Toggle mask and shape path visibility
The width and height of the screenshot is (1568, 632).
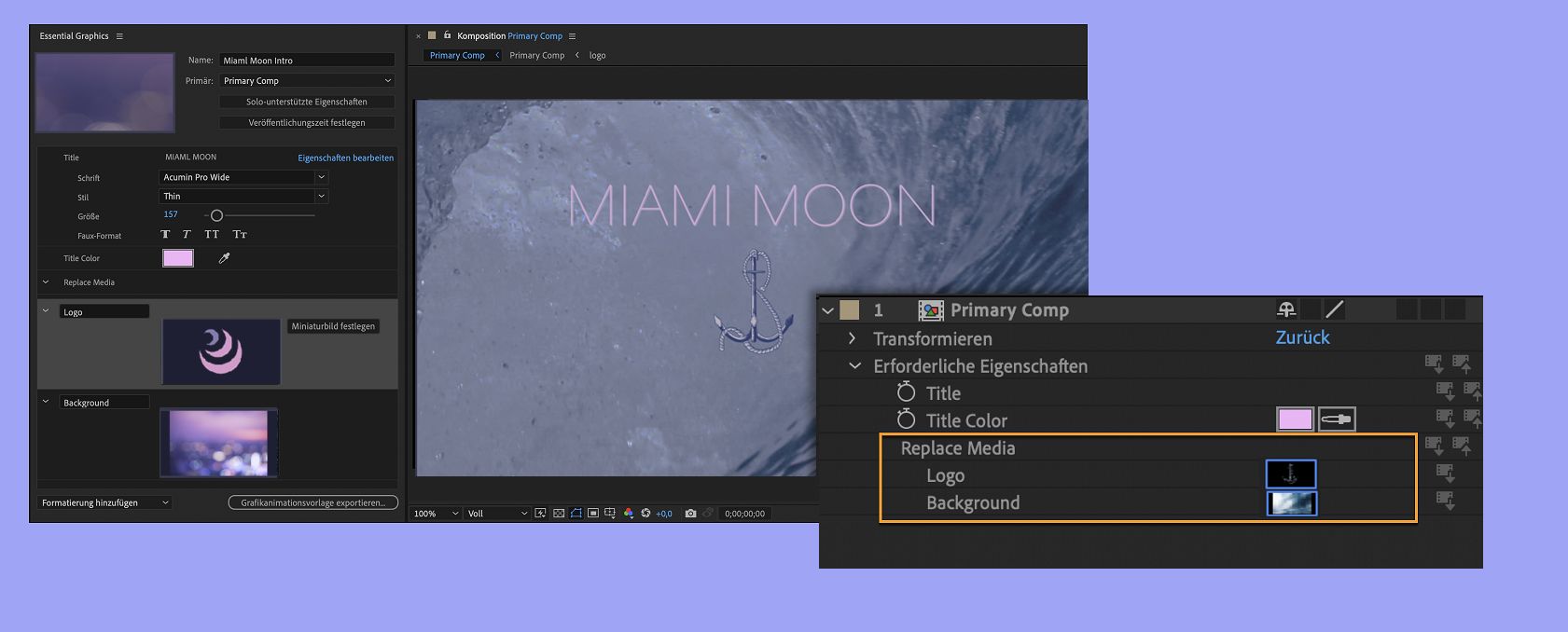point(576,513)
